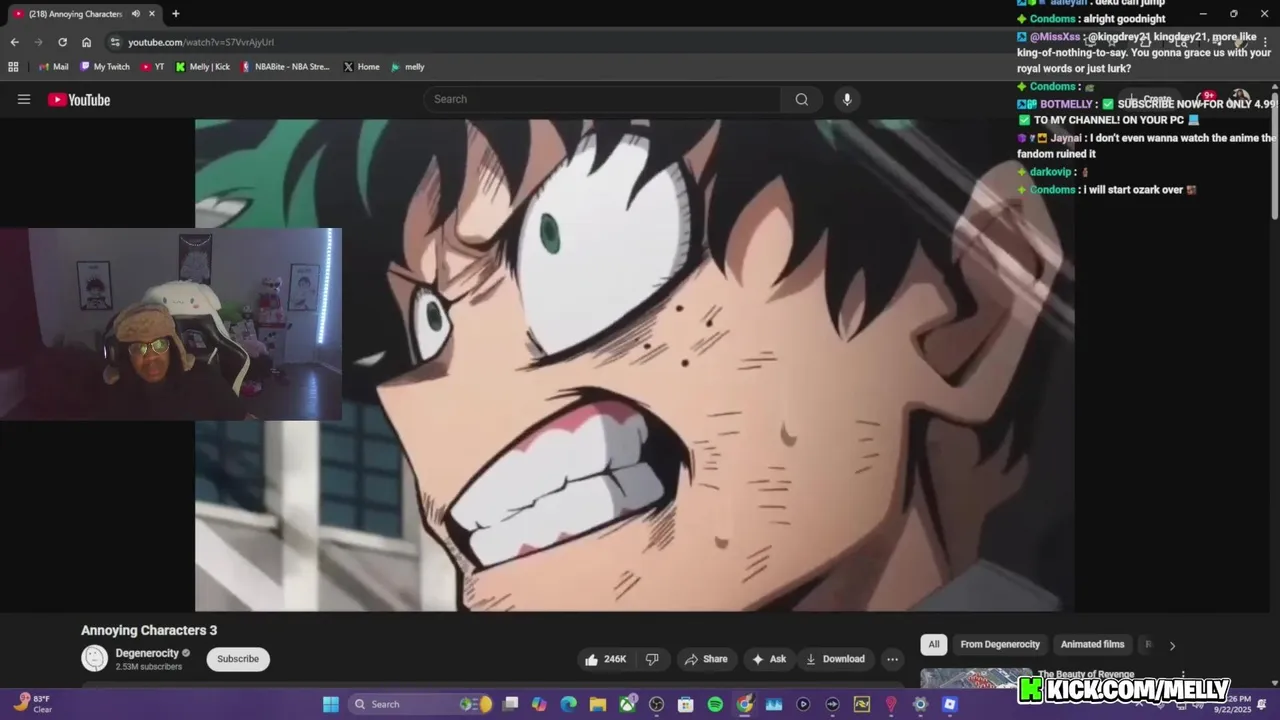Open options for The Beauty of Revenge video
This screenshot has width=1280, height=720.
point(1183,675)
